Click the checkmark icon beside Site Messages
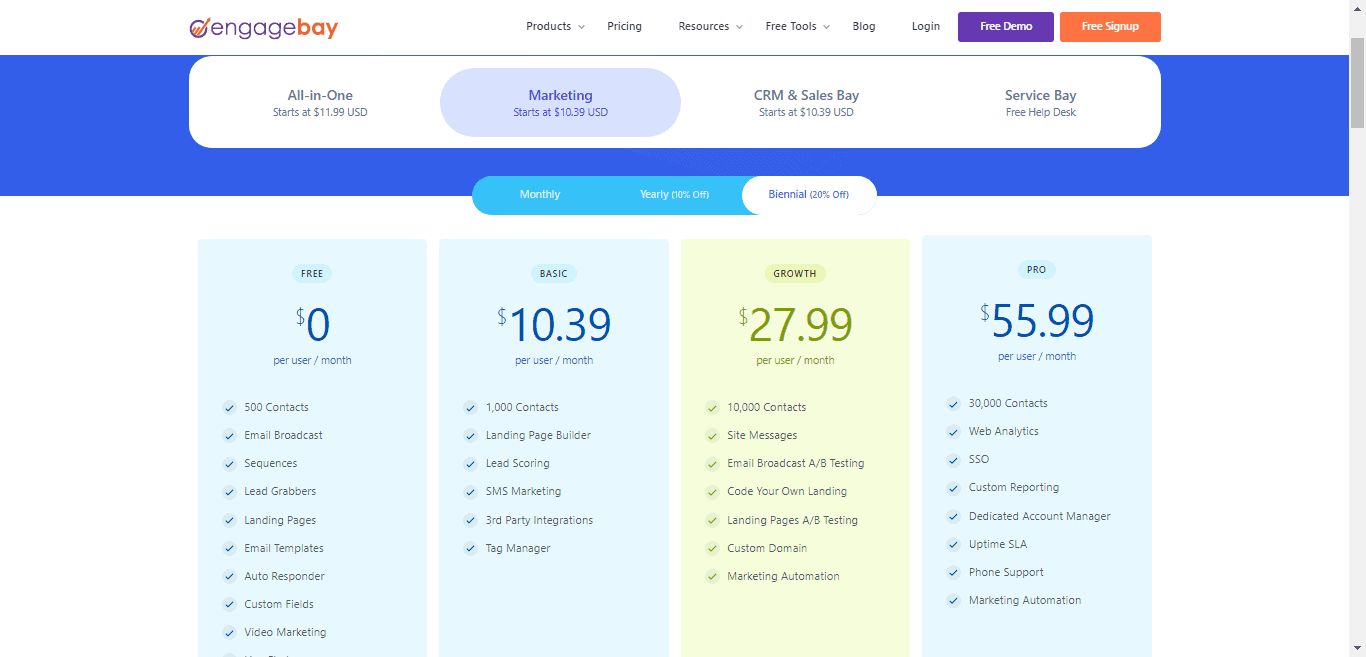1366x657 pixels. (712, 435)
